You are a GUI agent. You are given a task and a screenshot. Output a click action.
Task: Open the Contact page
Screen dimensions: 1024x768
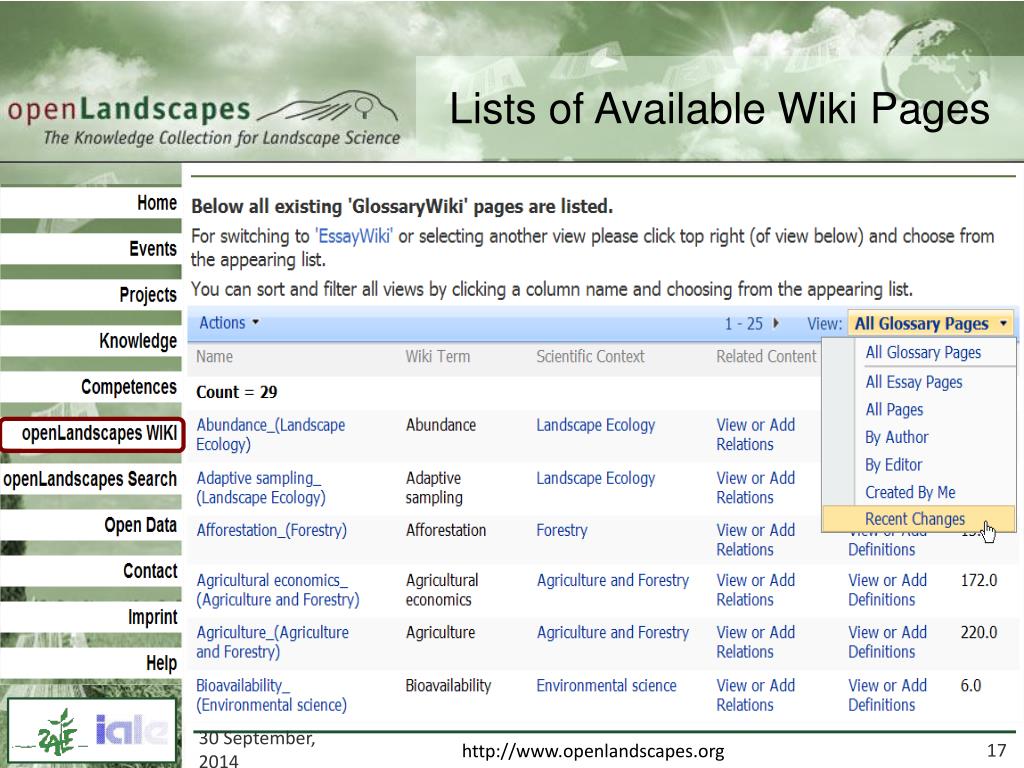[x=150, y=571]
